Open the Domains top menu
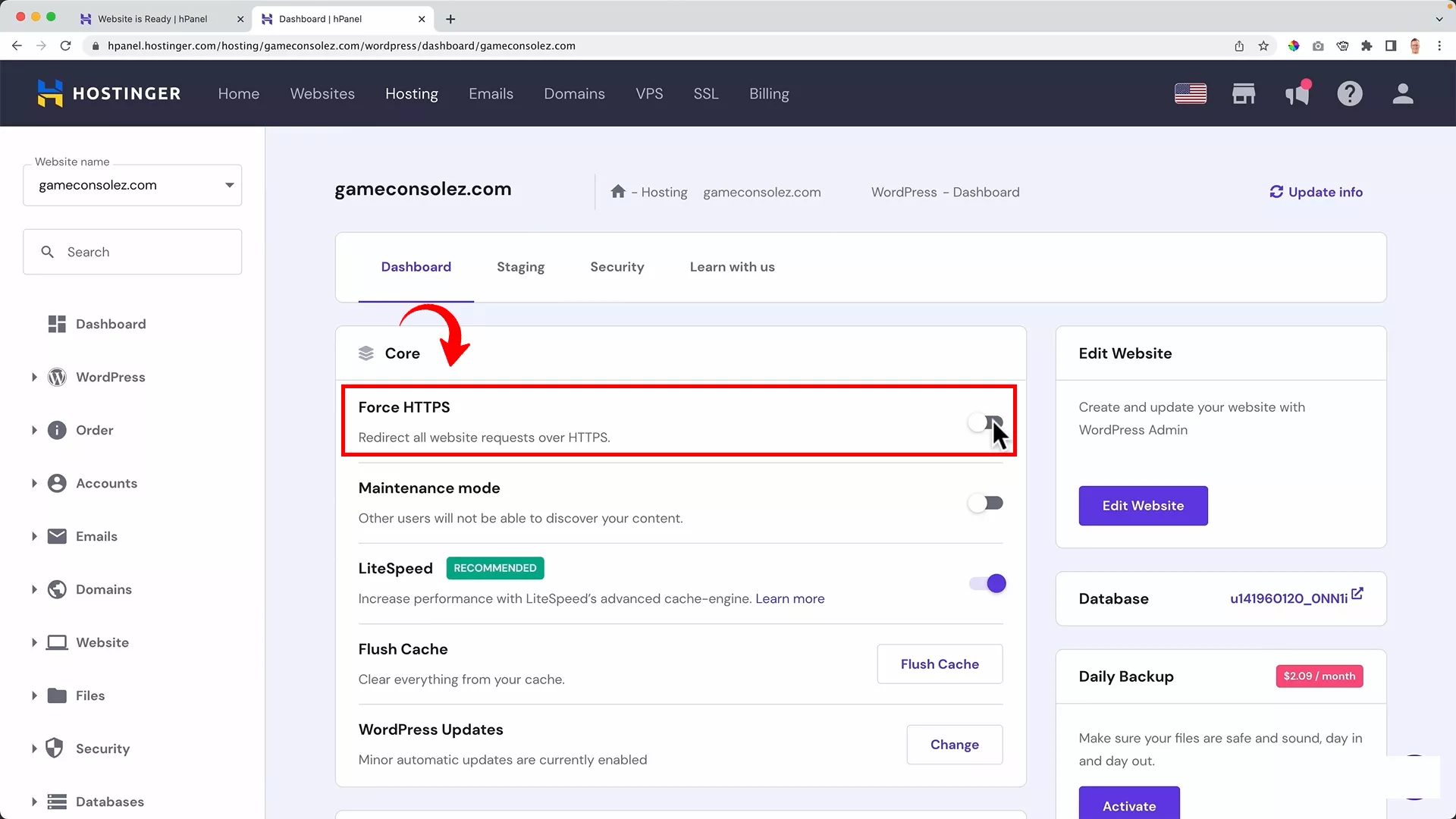The height and width of the screenshot is (819, 1456). click(x=574, y=94)
